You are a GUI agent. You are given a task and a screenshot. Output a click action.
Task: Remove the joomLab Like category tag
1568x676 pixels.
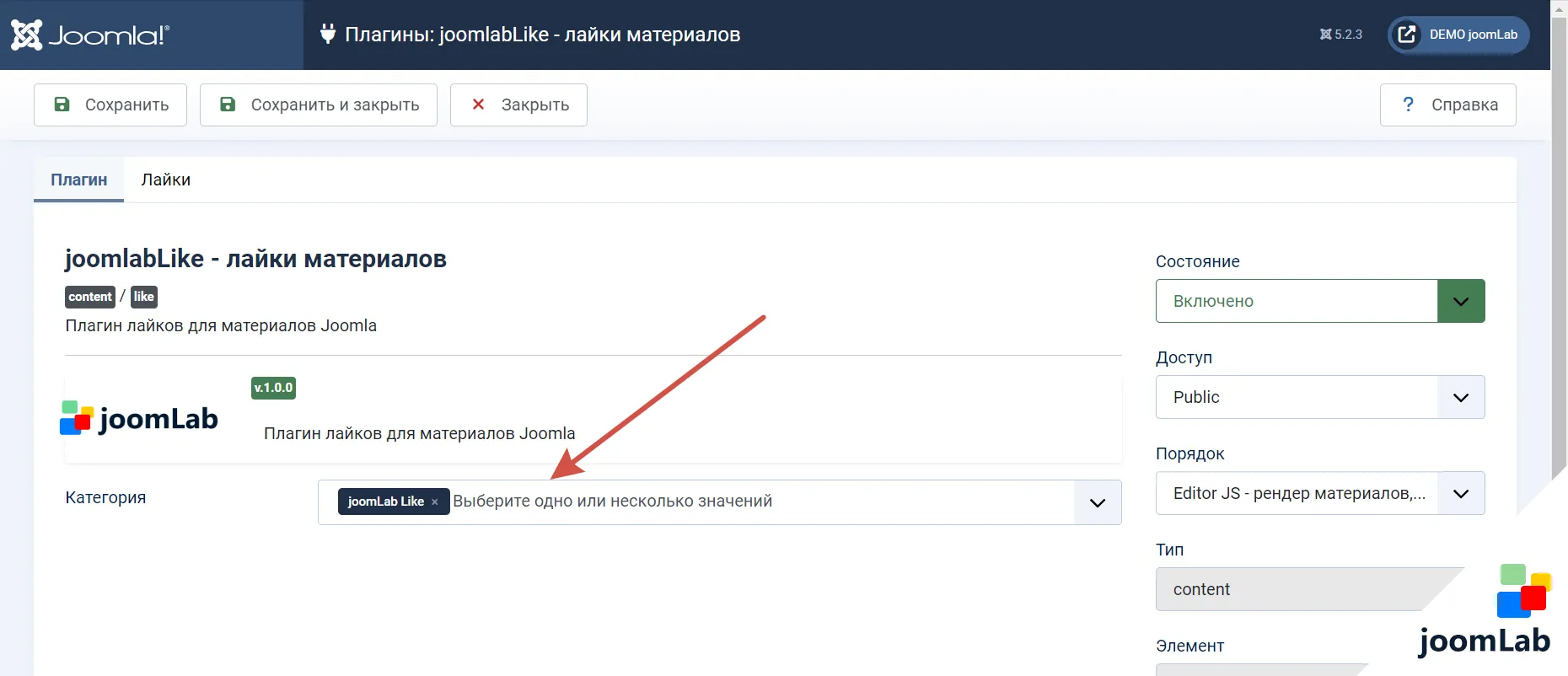click(435, 502)
